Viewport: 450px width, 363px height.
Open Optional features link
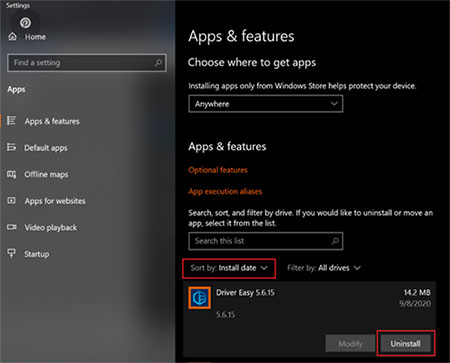point(218,170)
